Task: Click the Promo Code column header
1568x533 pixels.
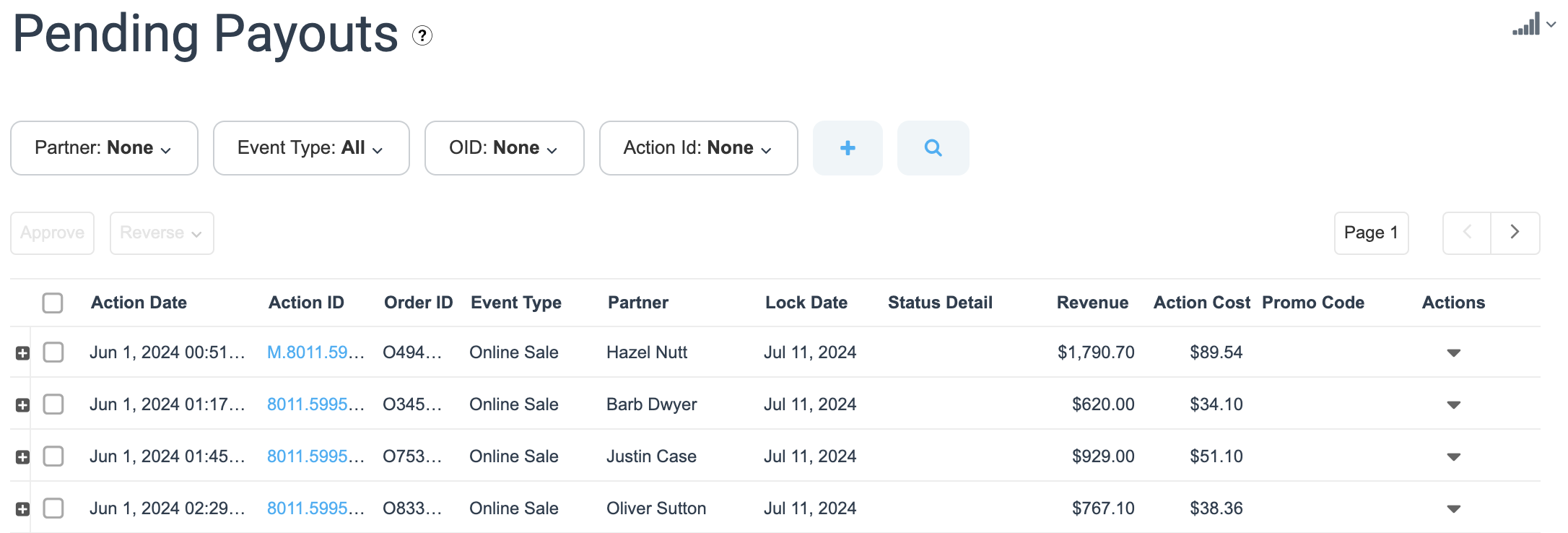Action: point(1312,303)
